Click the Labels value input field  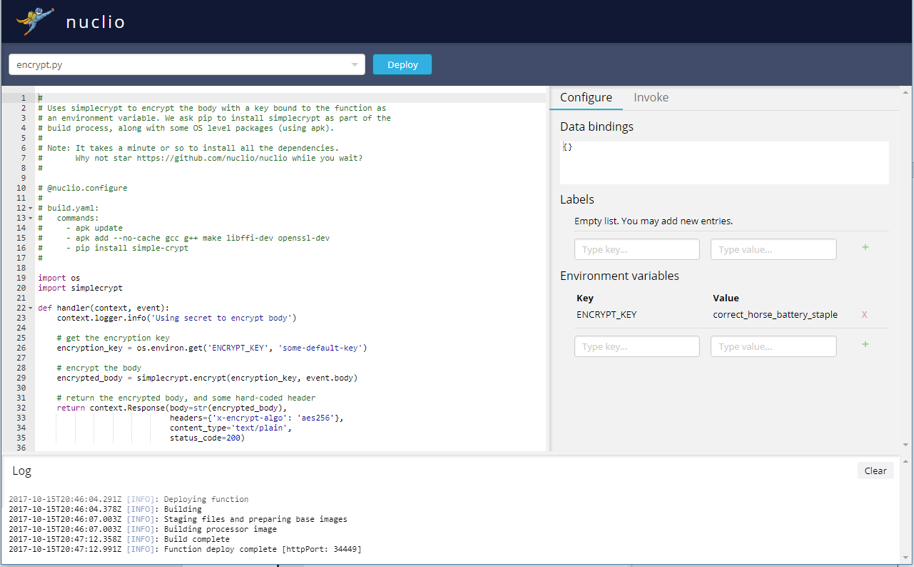[x=773, y=249]
